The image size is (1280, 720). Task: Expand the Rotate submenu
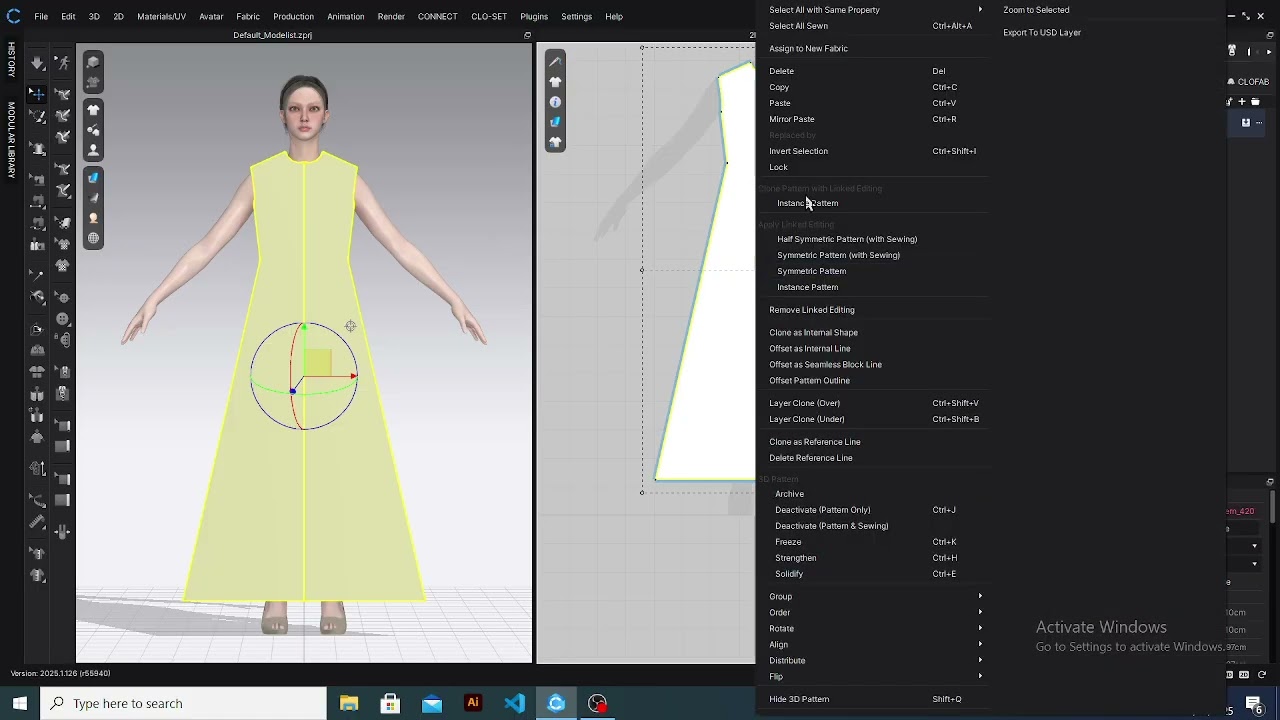(x=874, y=629)
